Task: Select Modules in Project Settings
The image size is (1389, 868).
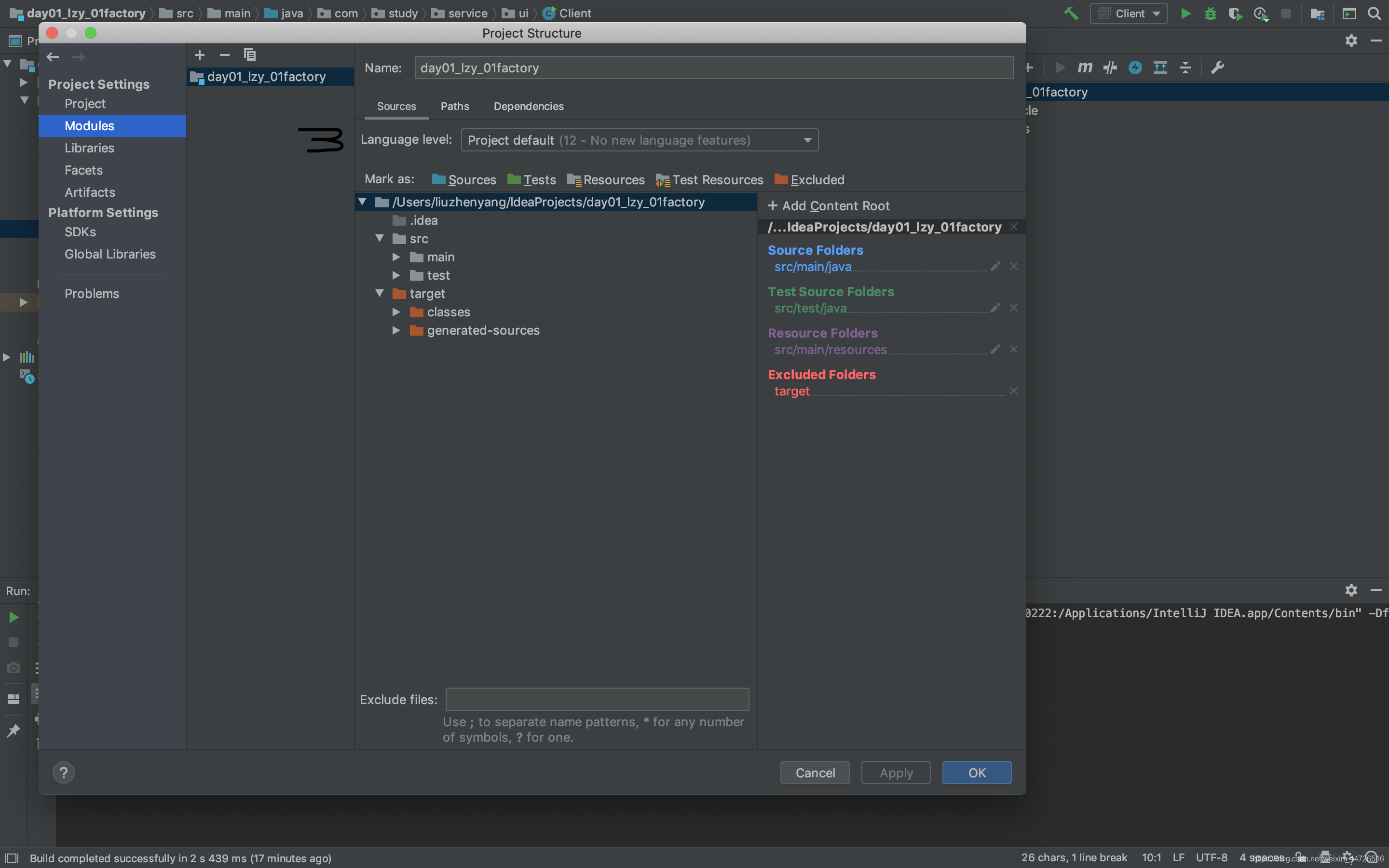Action: (112, 126)
